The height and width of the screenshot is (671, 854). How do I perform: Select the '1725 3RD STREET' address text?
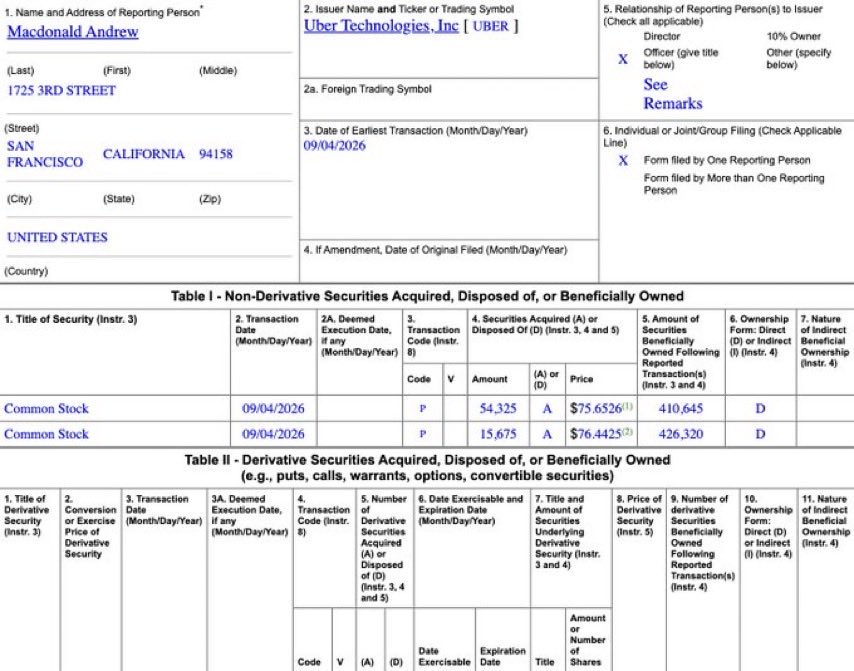click(62, 90)
